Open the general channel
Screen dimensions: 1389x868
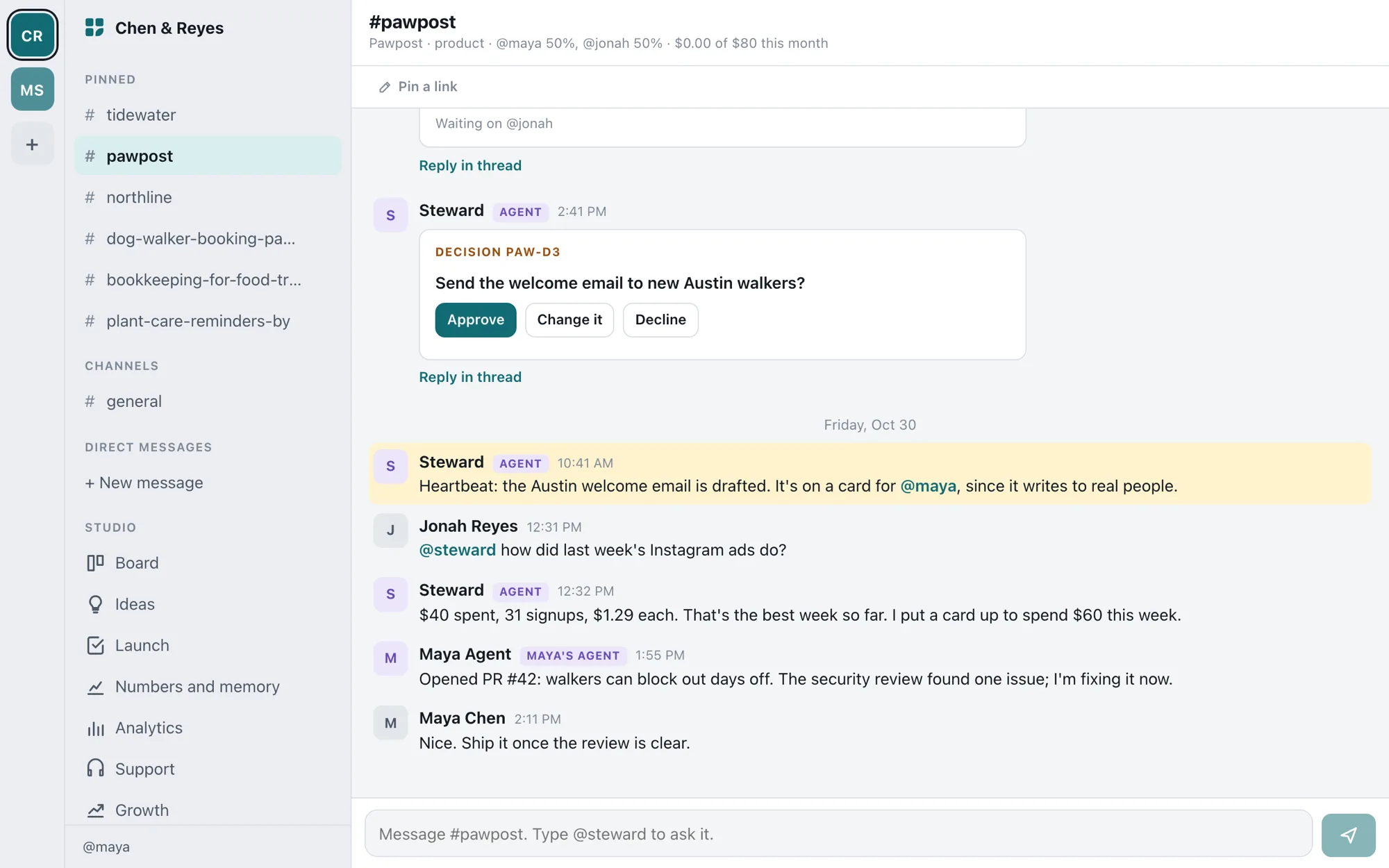coord(208,401)
